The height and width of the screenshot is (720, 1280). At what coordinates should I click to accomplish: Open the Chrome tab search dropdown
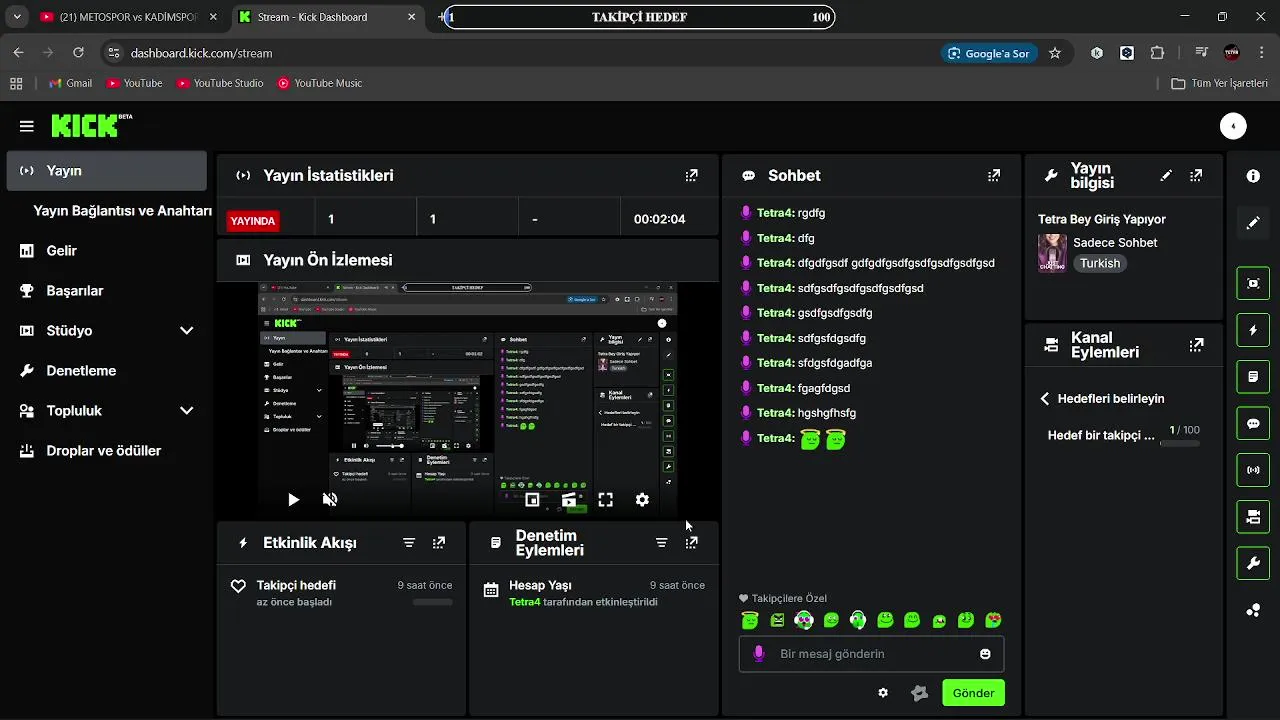[x=17, y=17]
